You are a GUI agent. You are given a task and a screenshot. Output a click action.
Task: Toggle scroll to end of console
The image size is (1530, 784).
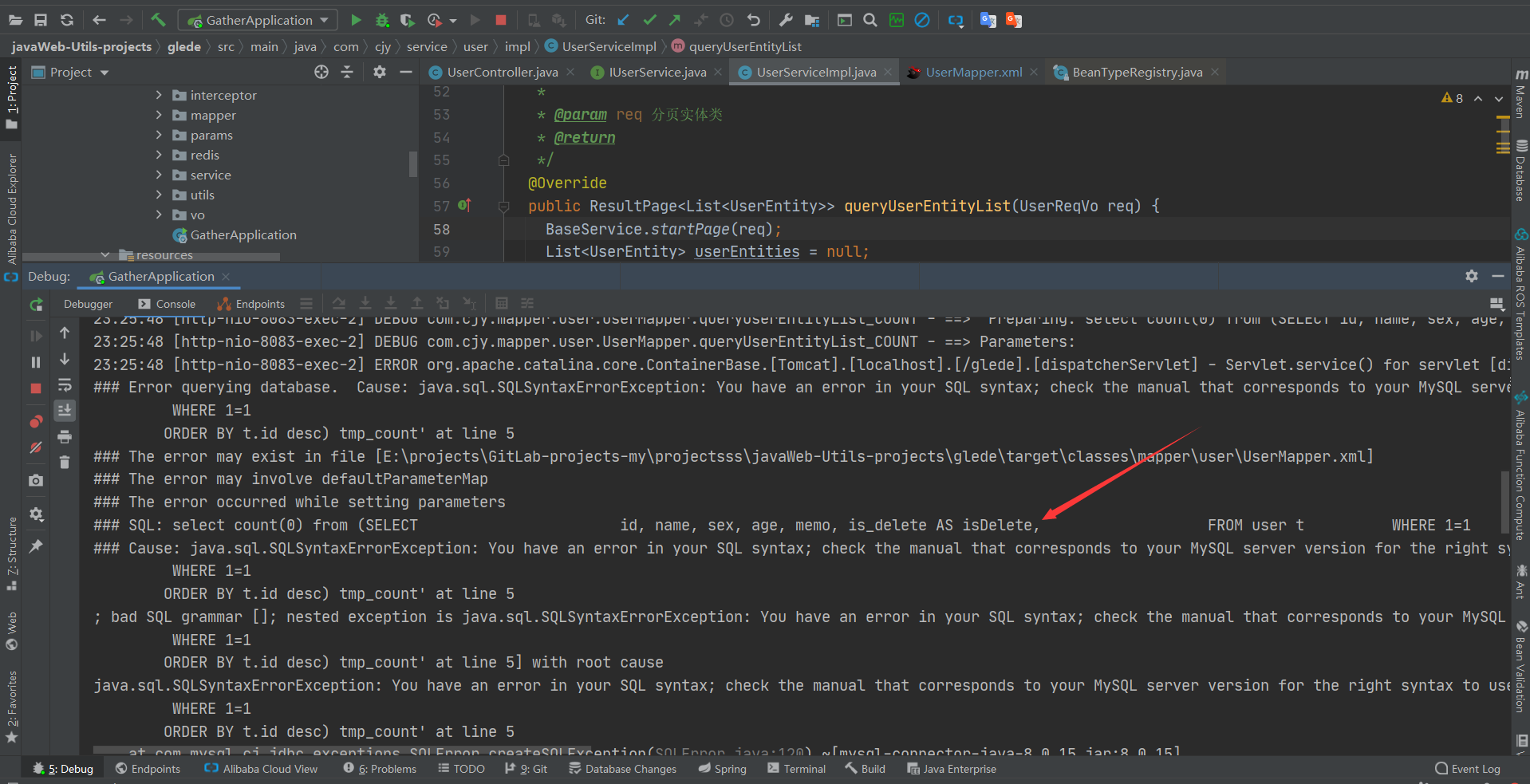coord(65,410)
